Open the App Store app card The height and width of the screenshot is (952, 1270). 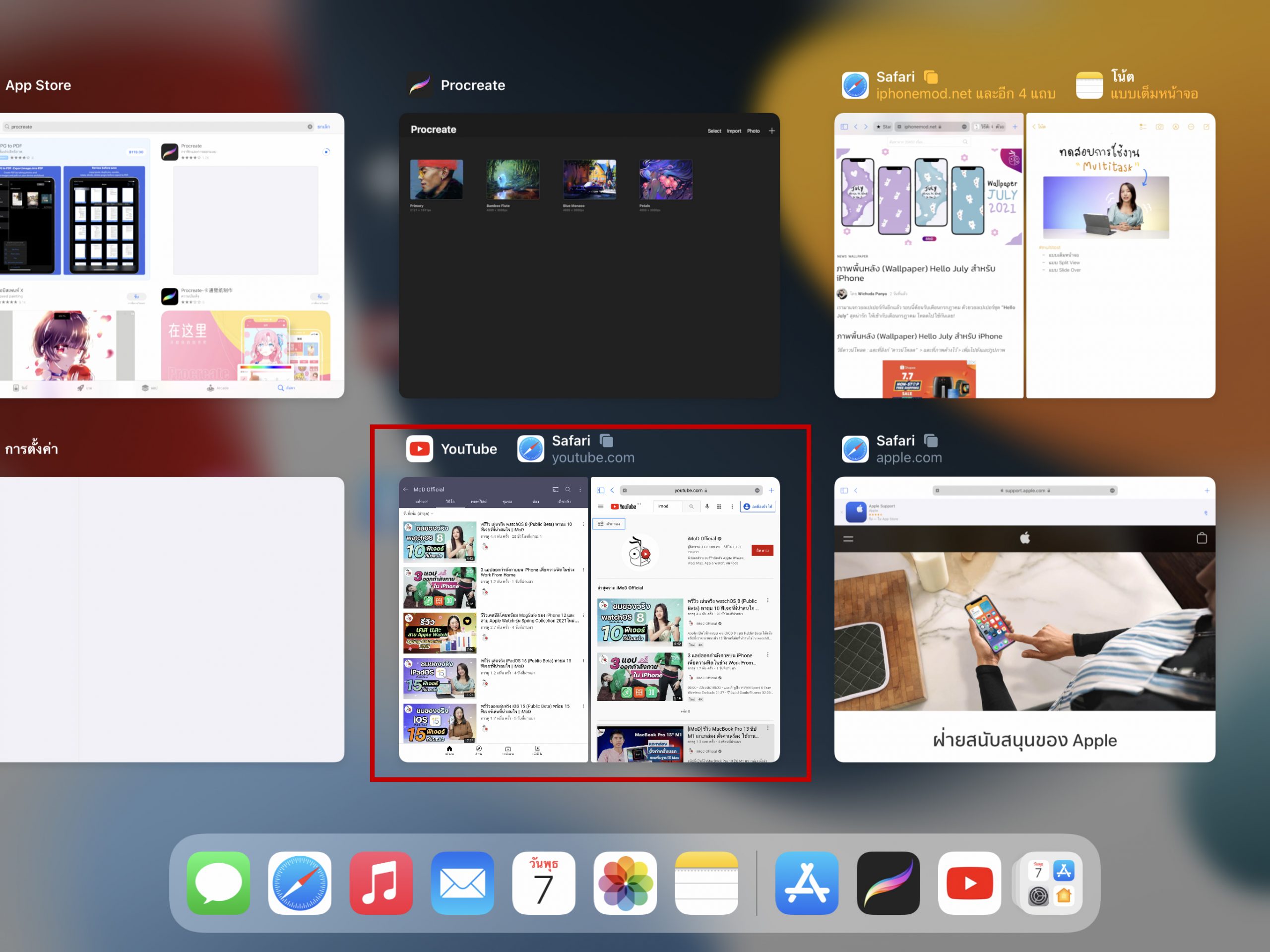[172, 255]
